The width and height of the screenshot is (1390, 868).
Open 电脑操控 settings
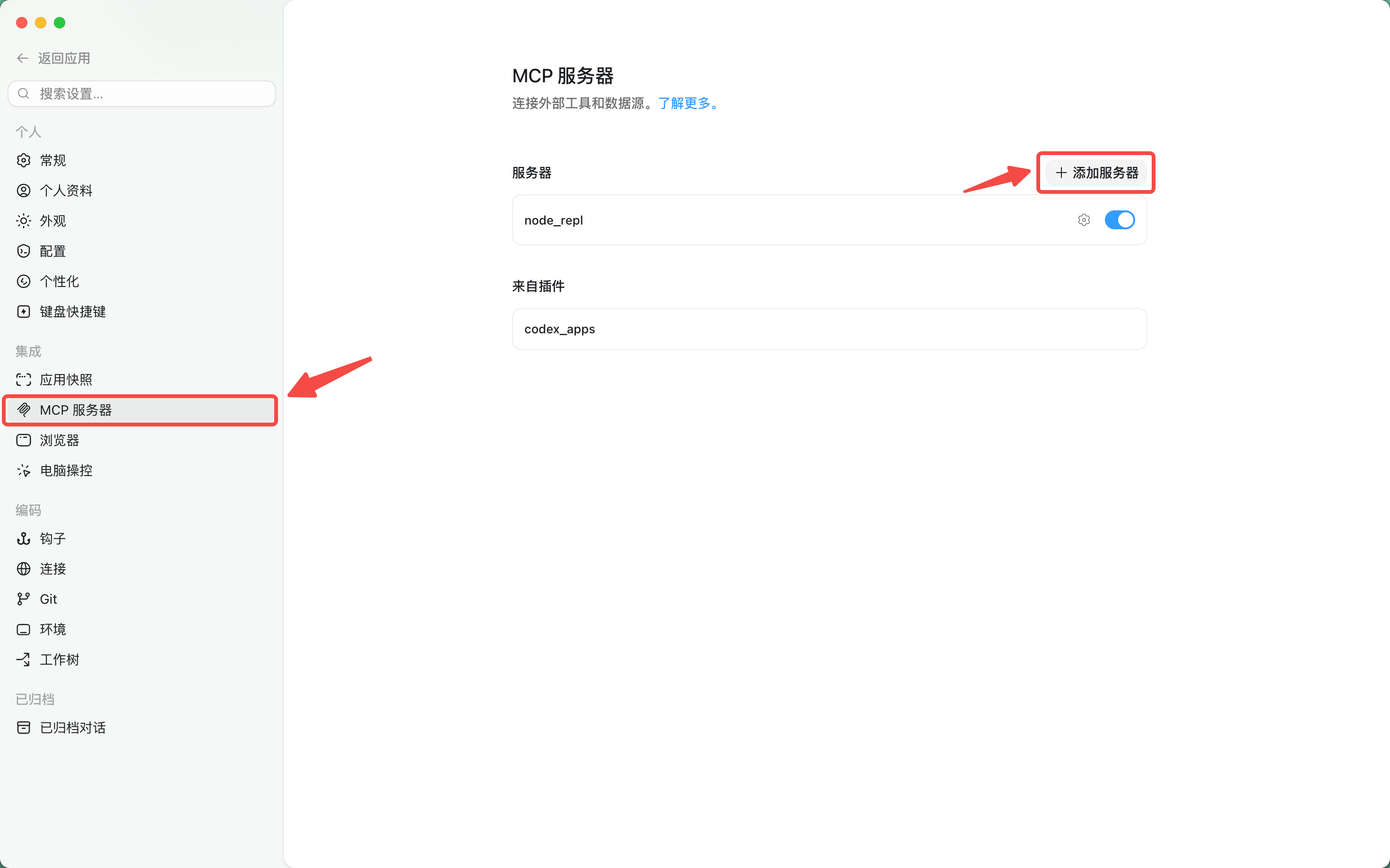pyautogui.click(x=141, y=471)
